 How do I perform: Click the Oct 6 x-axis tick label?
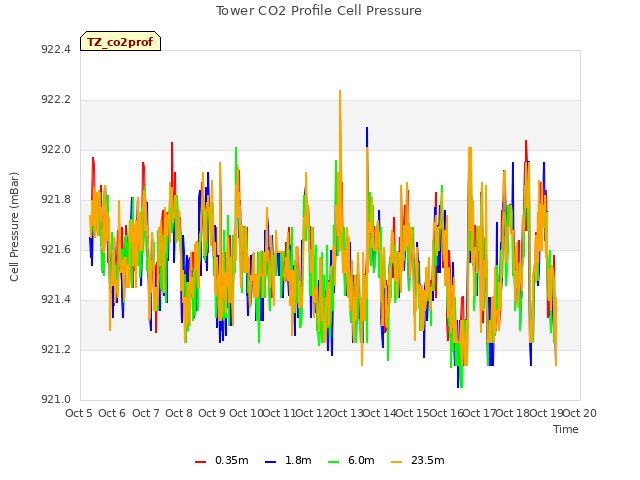[x=112, y=413]
